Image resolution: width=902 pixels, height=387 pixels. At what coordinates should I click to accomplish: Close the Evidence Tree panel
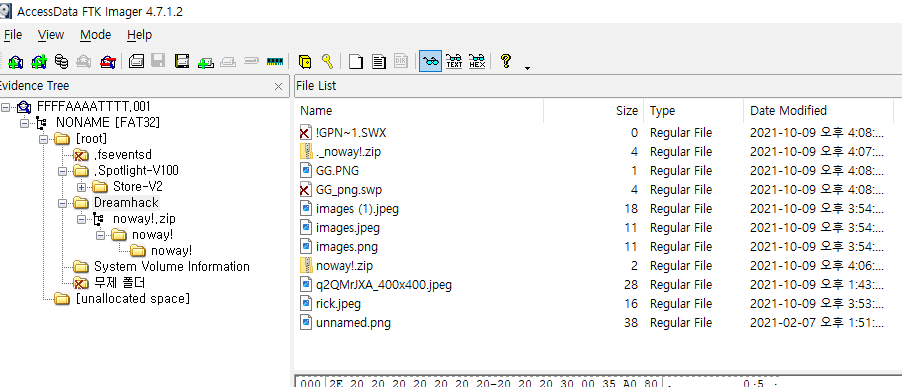(278, 87)
